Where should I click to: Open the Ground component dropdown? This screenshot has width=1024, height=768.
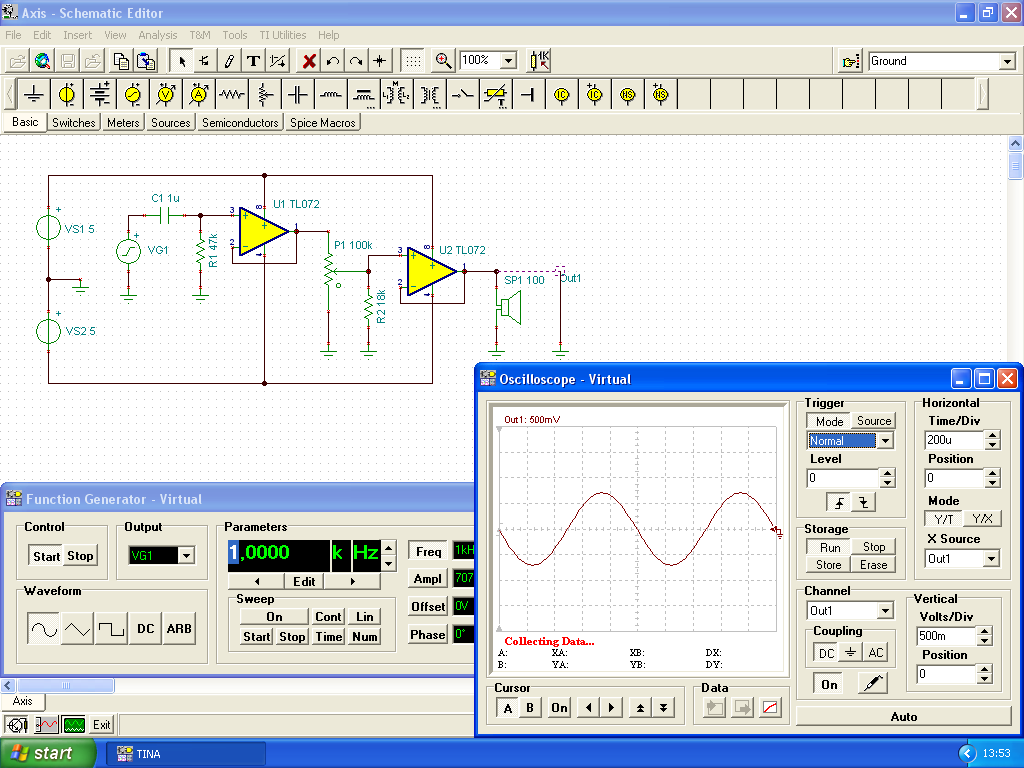[x=1007, y=61]
